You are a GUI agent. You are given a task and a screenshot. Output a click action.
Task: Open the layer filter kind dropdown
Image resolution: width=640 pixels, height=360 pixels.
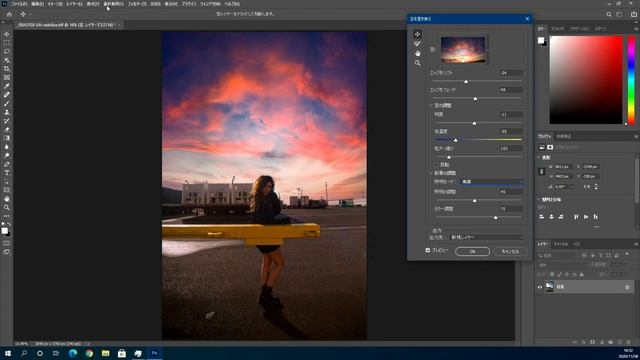[x=558, y=256]
